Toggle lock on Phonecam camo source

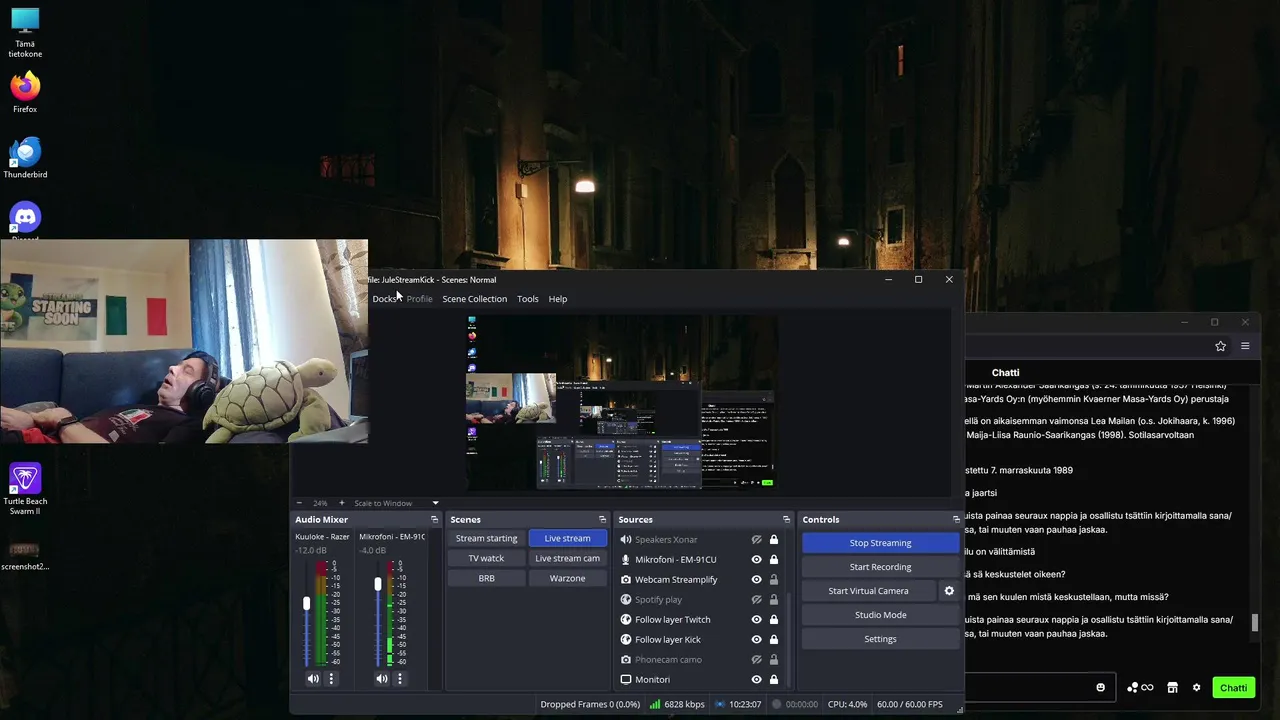point(773,660)
